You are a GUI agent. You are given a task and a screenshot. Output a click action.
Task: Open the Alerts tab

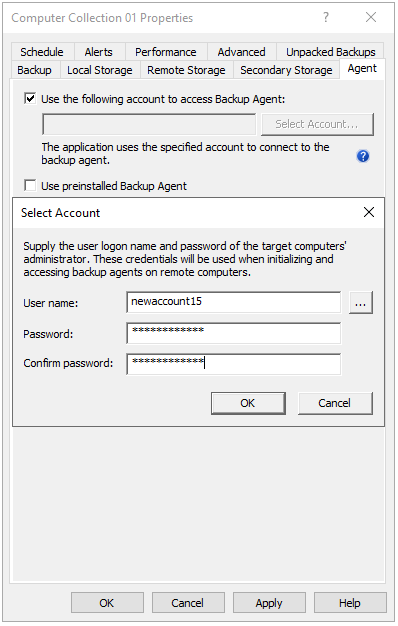click(99, 52)
